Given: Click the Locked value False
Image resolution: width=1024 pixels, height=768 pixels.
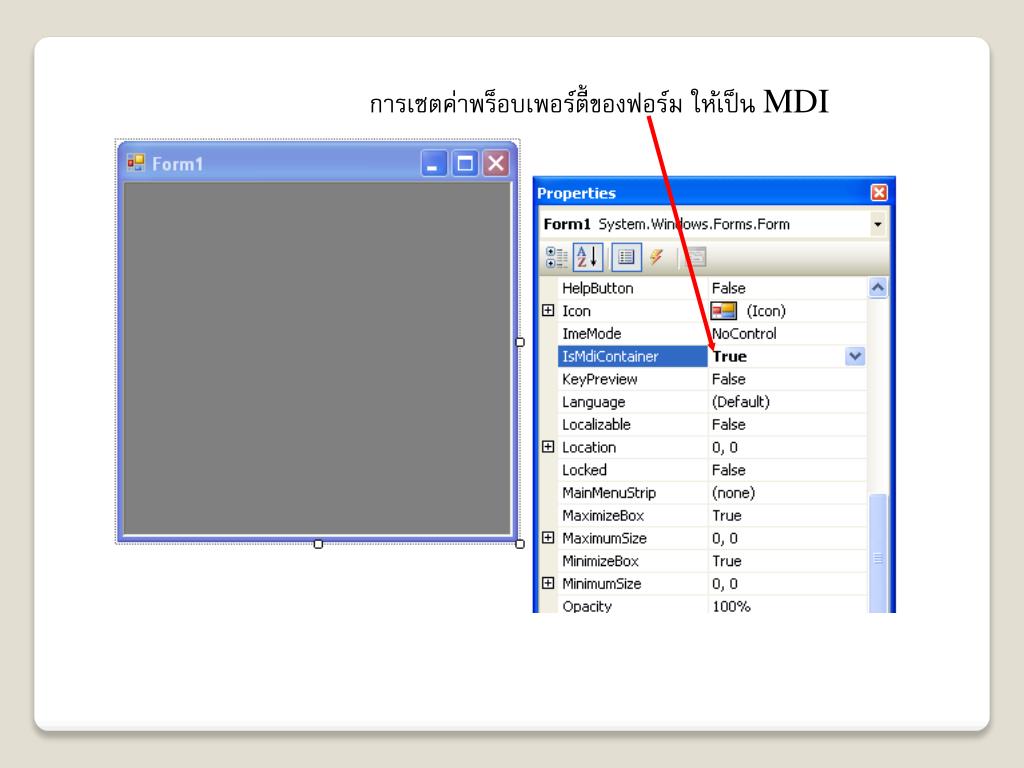Looking at the screenshot, I should pyautogui.click(x=728, y=470).
